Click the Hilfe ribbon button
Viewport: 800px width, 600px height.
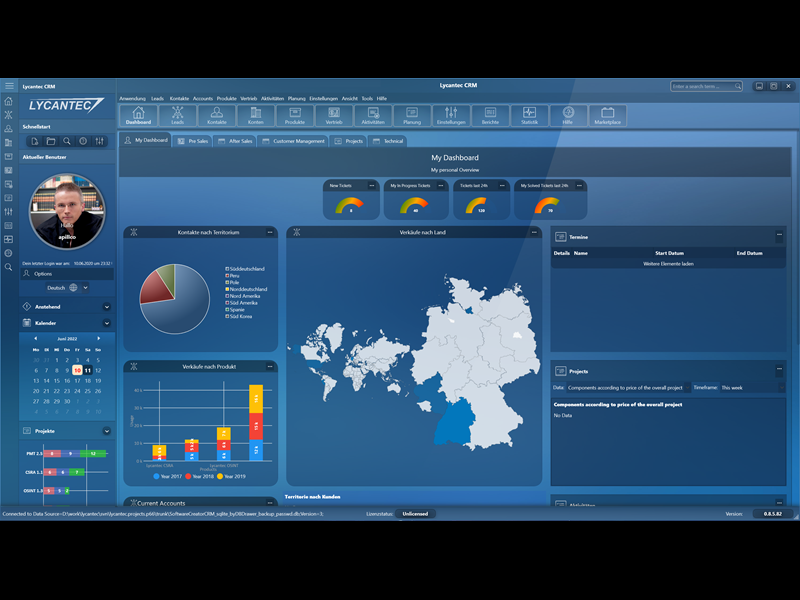tap(568, 116)
